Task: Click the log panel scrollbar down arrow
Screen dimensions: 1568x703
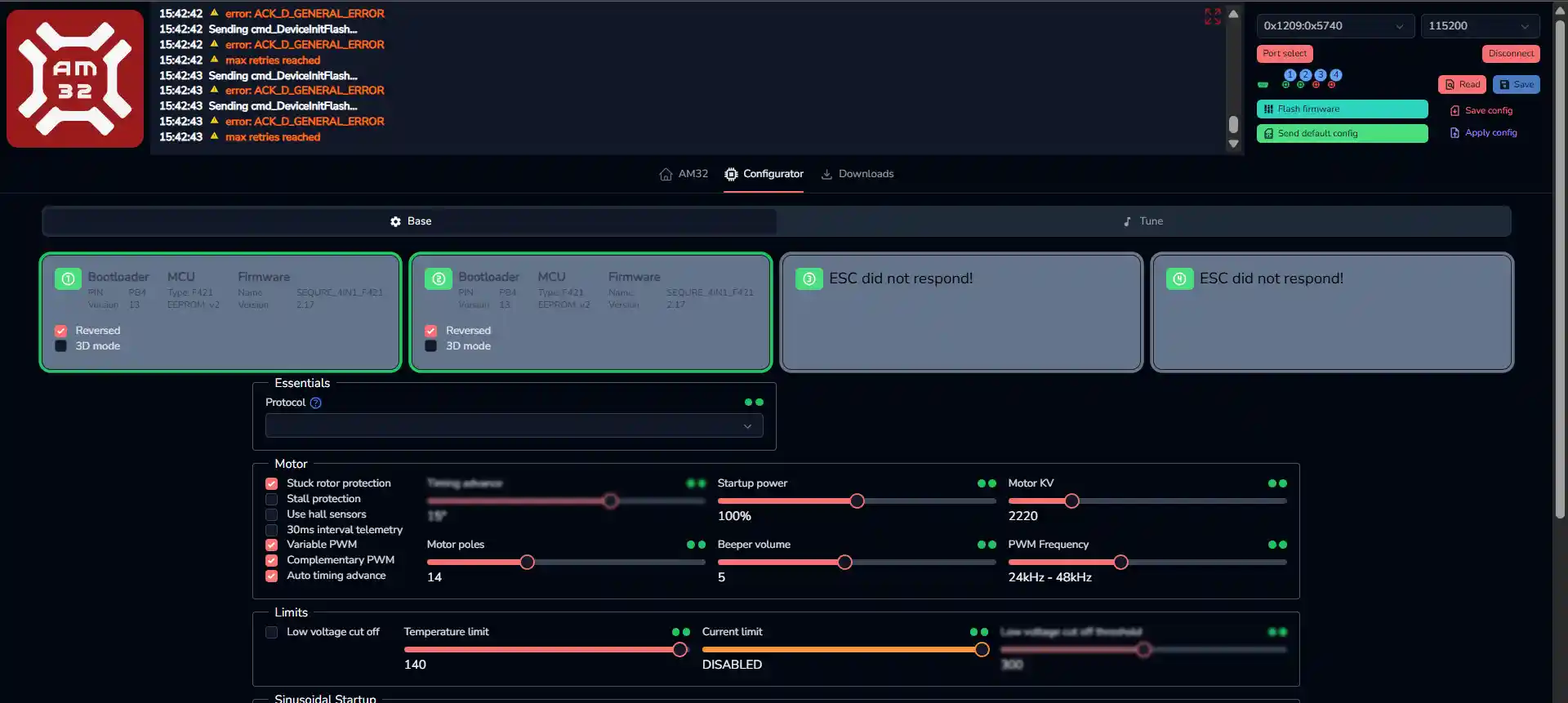Action: [1233, 144]
